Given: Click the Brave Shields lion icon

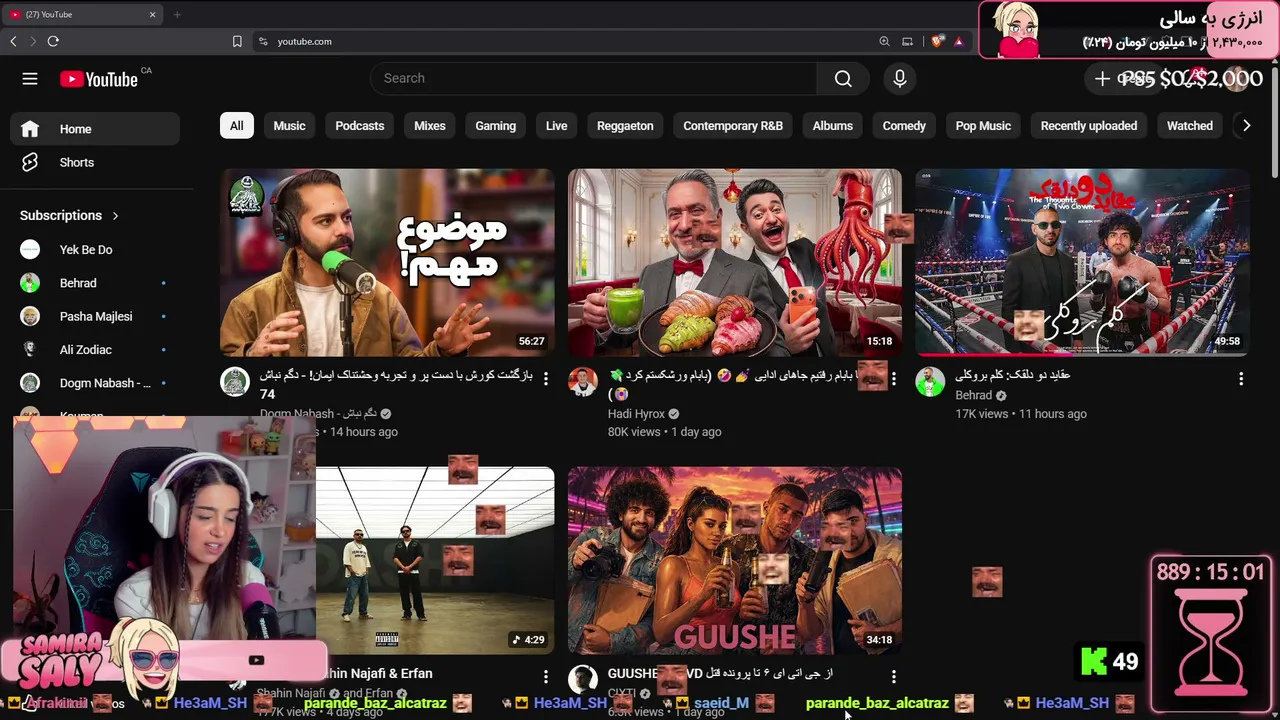Looking at the screenshot, I should [937, 41].
